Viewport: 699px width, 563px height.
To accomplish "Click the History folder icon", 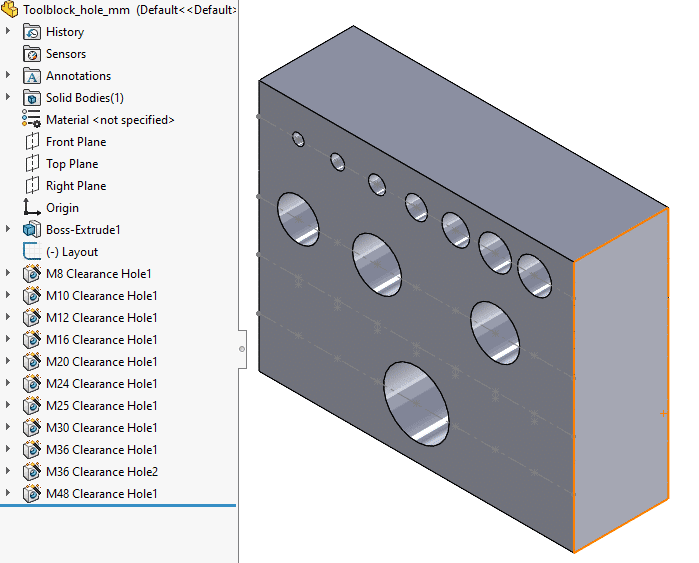I will click(32, 32).
